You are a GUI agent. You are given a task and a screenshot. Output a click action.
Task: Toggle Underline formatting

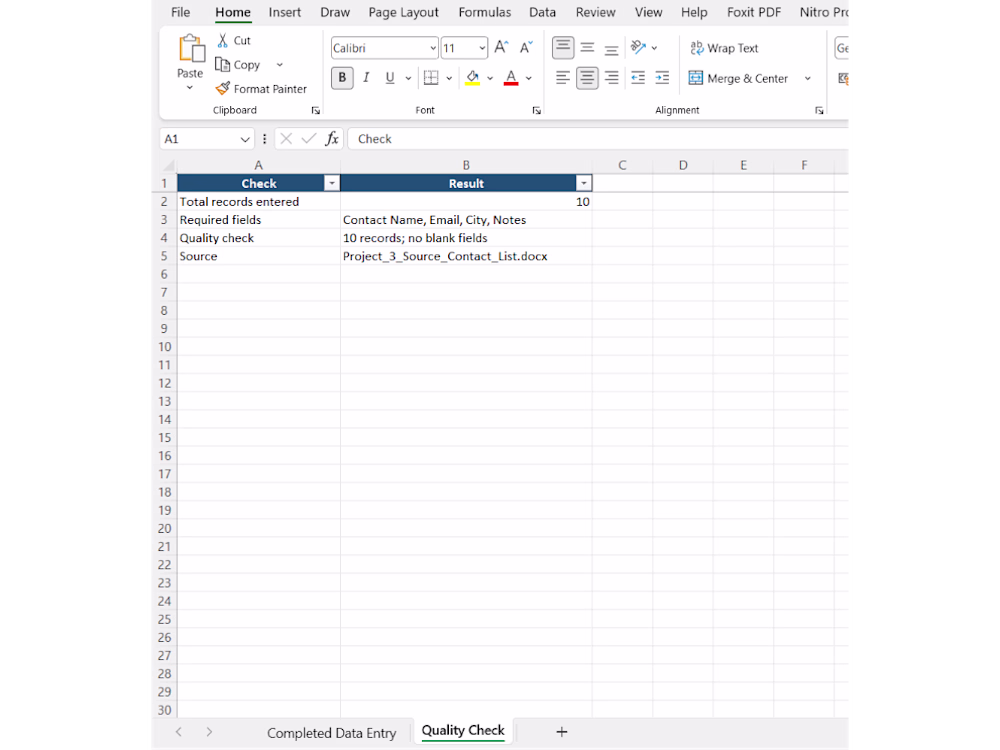[390, 78]
